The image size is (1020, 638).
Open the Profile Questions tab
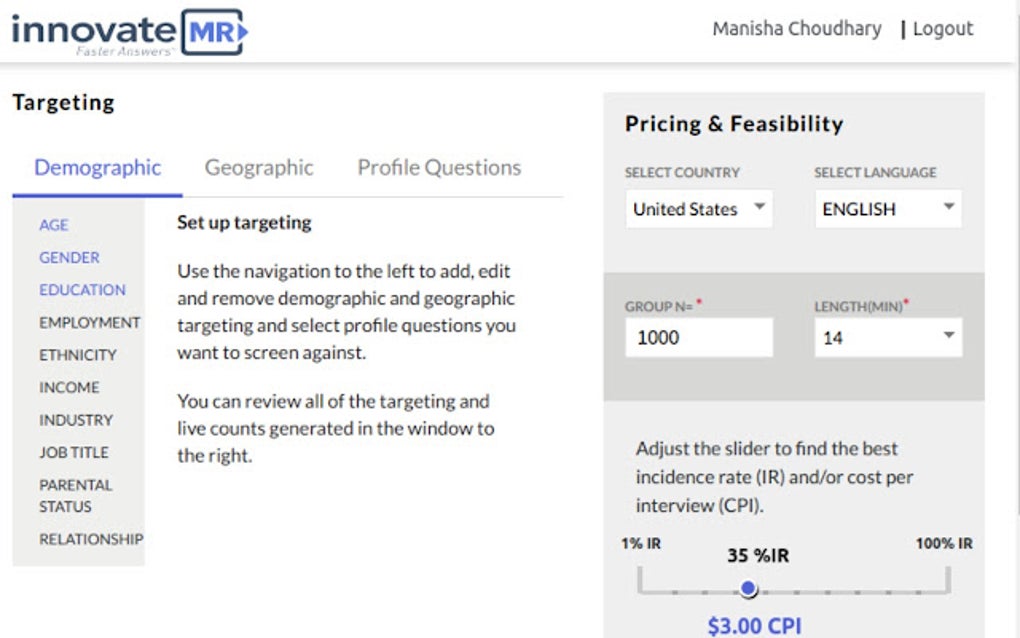[x=436, y=167]
